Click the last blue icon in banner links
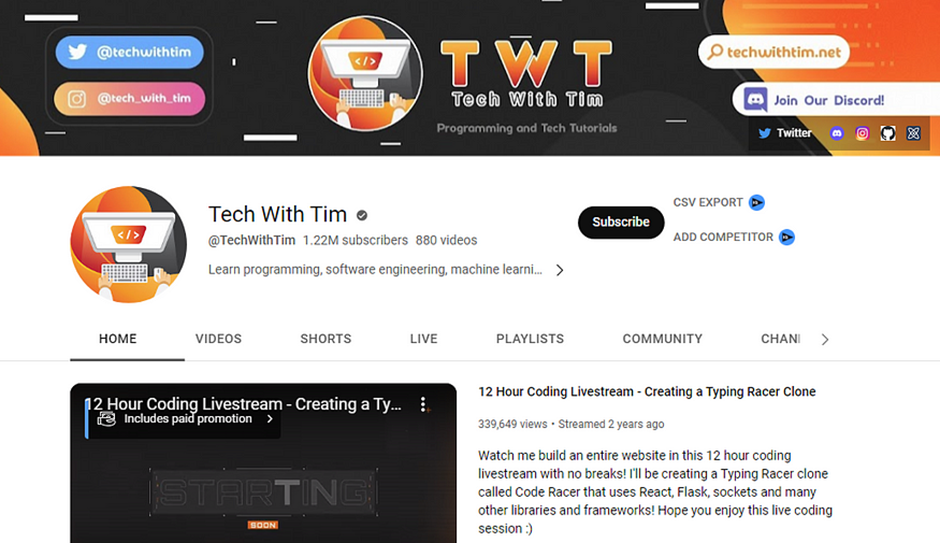Viewport: 940px width, 543px height. (x=913, y=134)
